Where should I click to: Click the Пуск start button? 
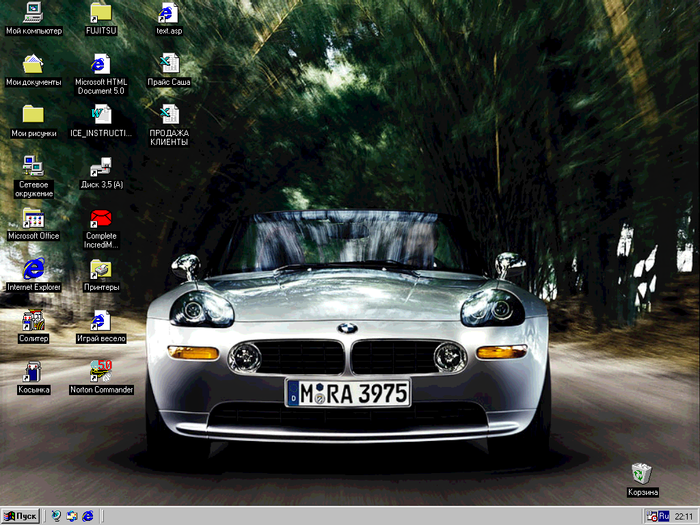point(21,516)
